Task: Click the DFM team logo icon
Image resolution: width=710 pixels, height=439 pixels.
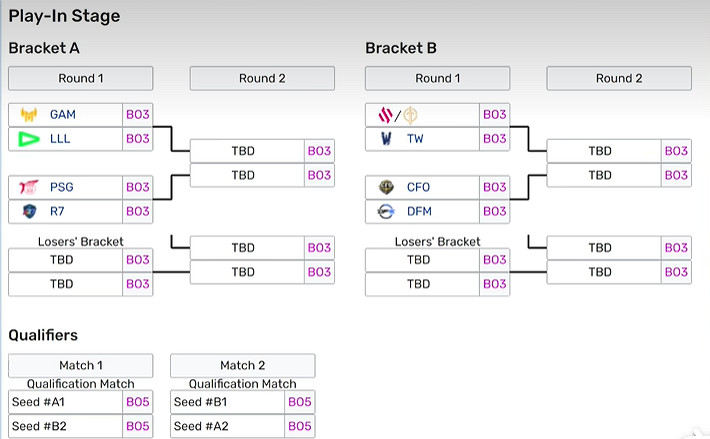Action: point(386,211)
